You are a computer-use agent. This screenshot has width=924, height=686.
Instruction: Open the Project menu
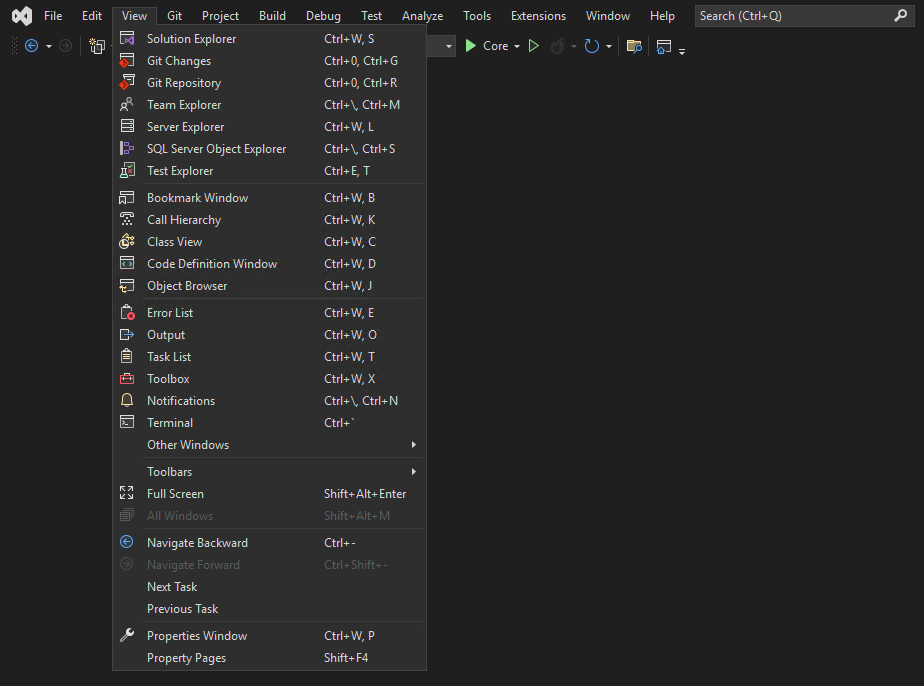coord(220,15)
